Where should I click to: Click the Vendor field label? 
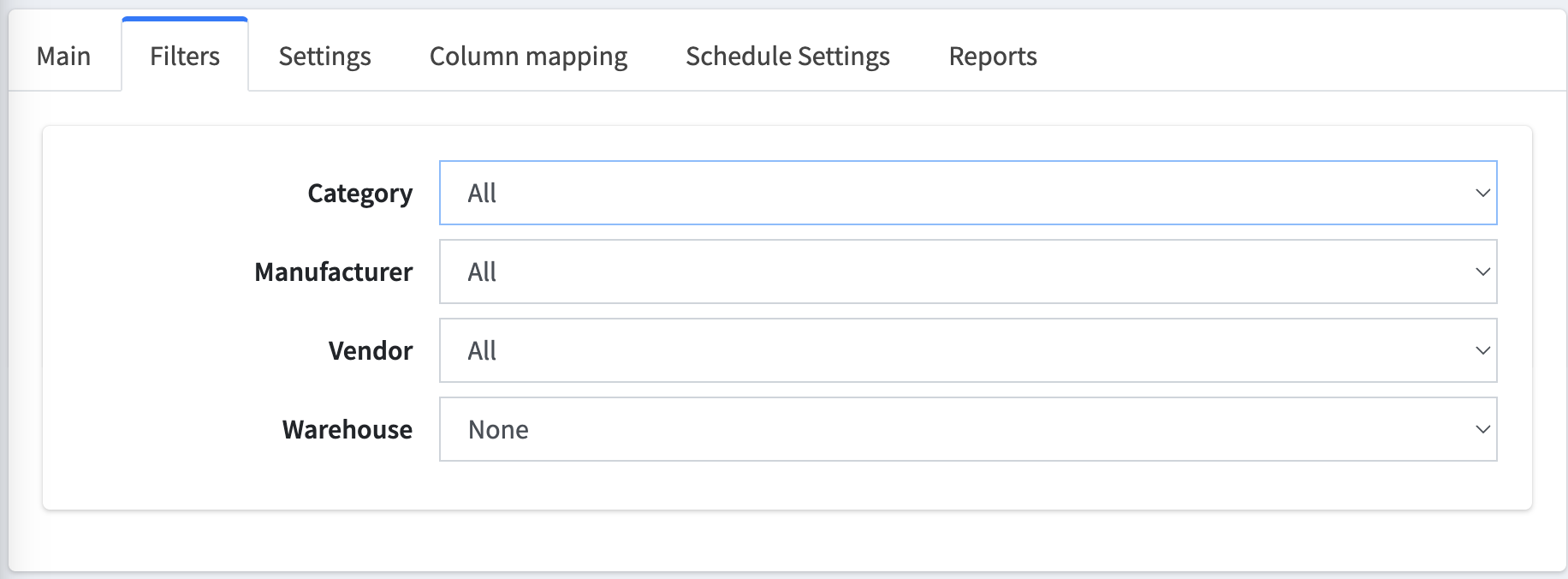(370, 351)
